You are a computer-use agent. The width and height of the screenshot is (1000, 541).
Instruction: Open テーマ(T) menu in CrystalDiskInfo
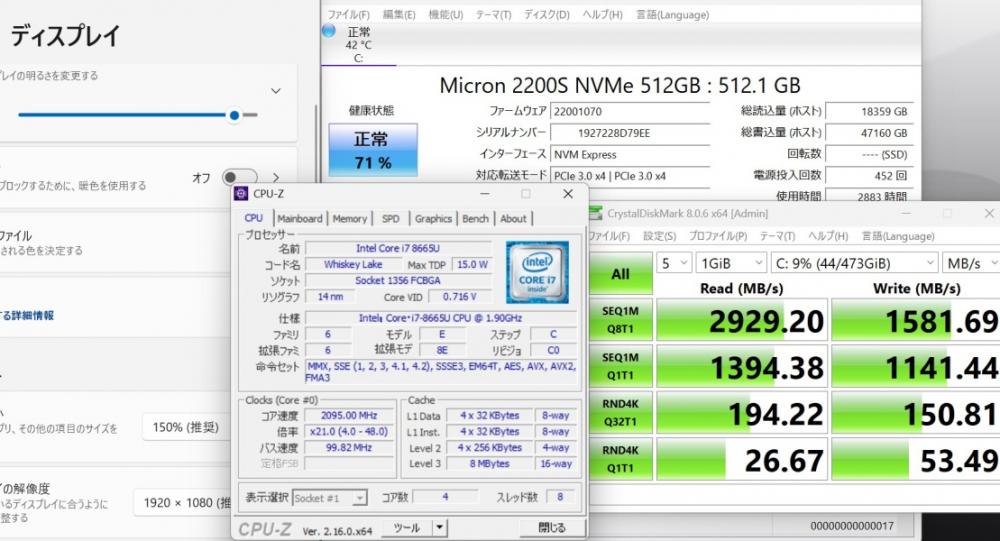[x=493, y=14]
